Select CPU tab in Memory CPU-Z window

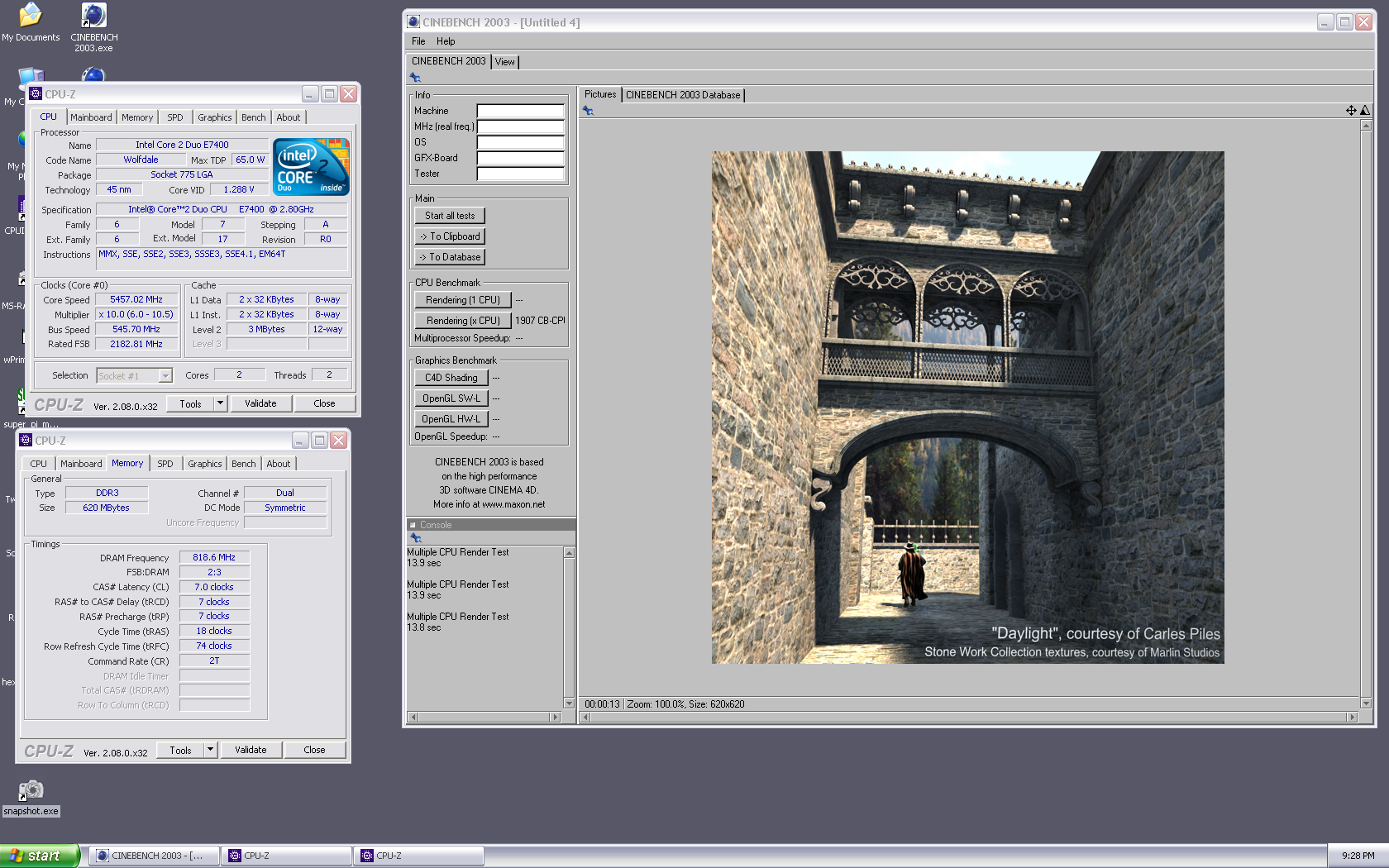pos(39,464)
